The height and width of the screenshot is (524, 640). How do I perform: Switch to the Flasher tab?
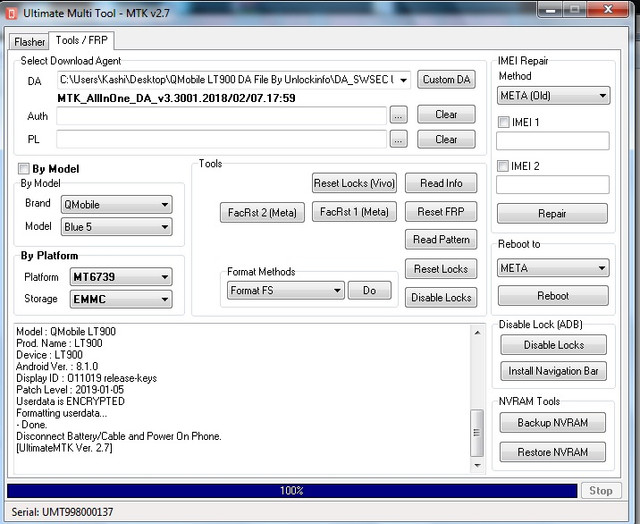pos(29,42)
